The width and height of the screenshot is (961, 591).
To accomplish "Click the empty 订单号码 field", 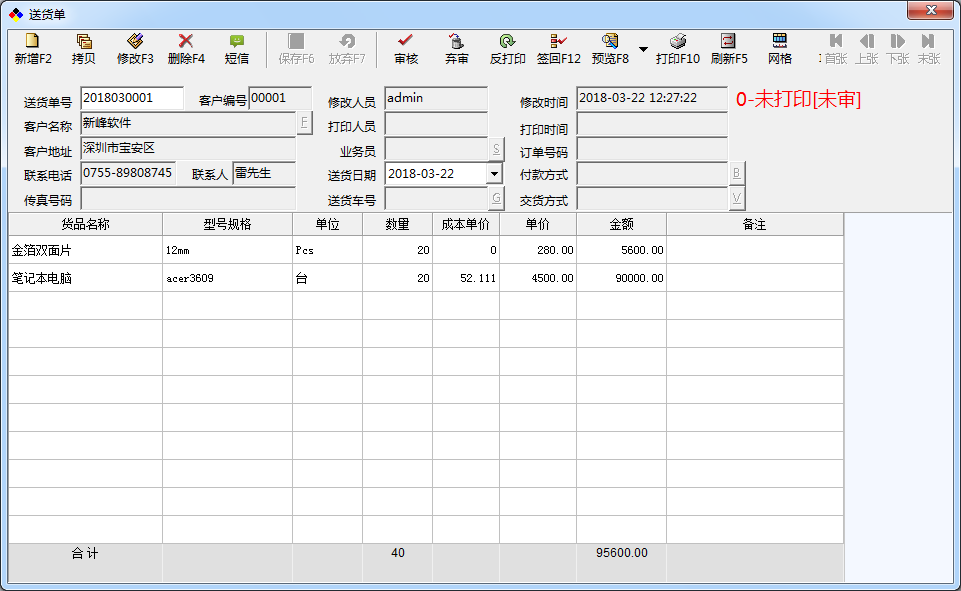I will tap(652, 149).
